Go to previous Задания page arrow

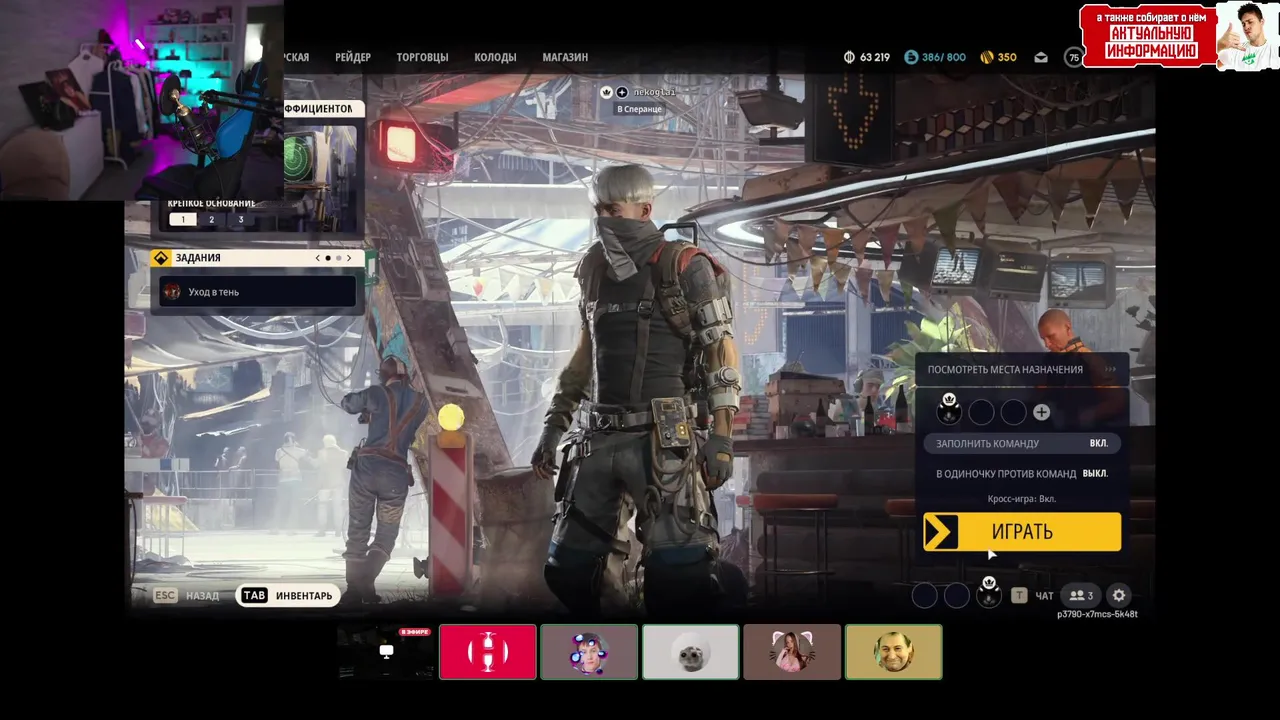click(318, 258)
